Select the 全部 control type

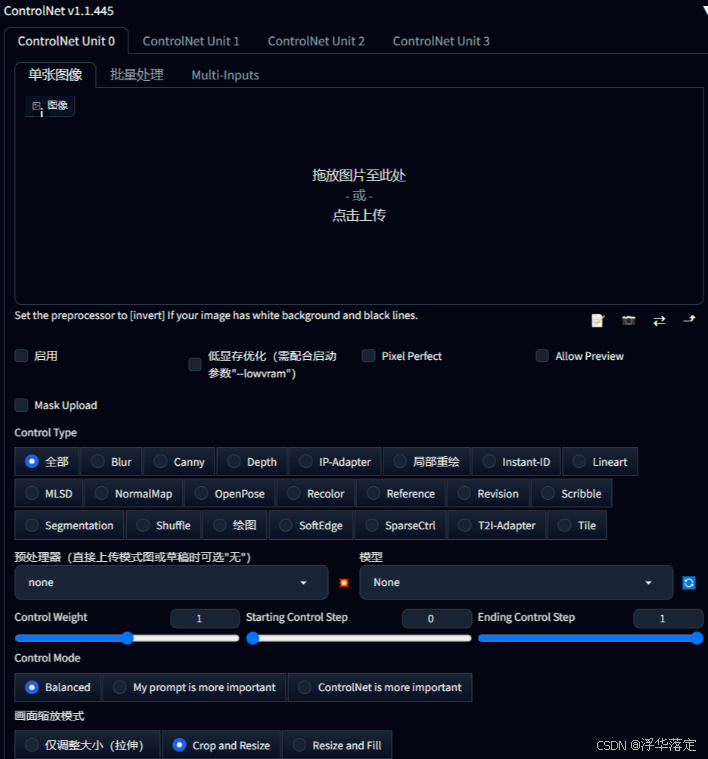47,462
